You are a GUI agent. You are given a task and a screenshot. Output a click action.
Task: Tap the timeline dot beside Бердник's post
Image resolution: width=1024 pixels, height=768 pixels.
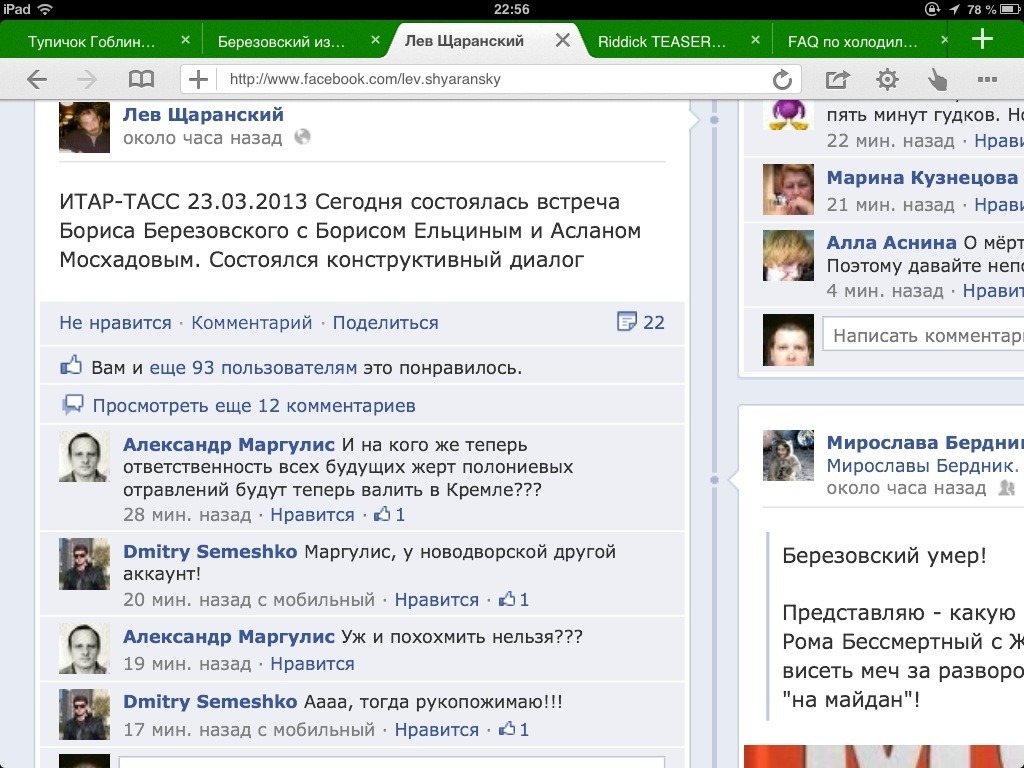714,480
